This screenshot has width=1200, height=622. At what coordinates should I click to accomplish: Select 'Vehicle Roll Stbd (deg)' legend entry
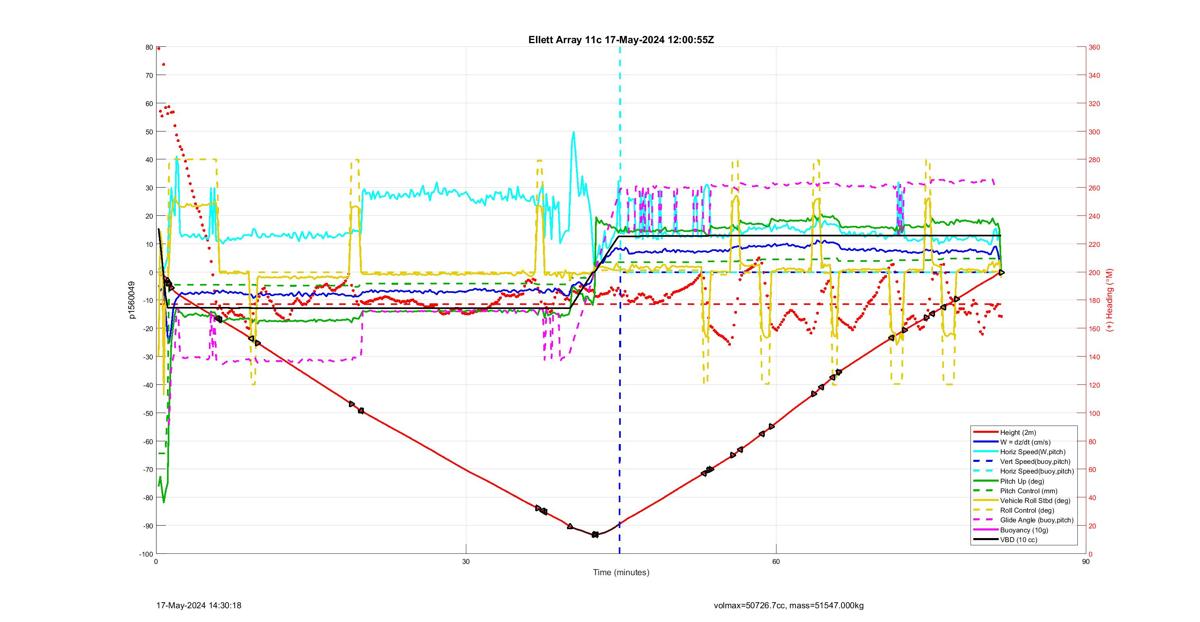[x=1035, y=501]
